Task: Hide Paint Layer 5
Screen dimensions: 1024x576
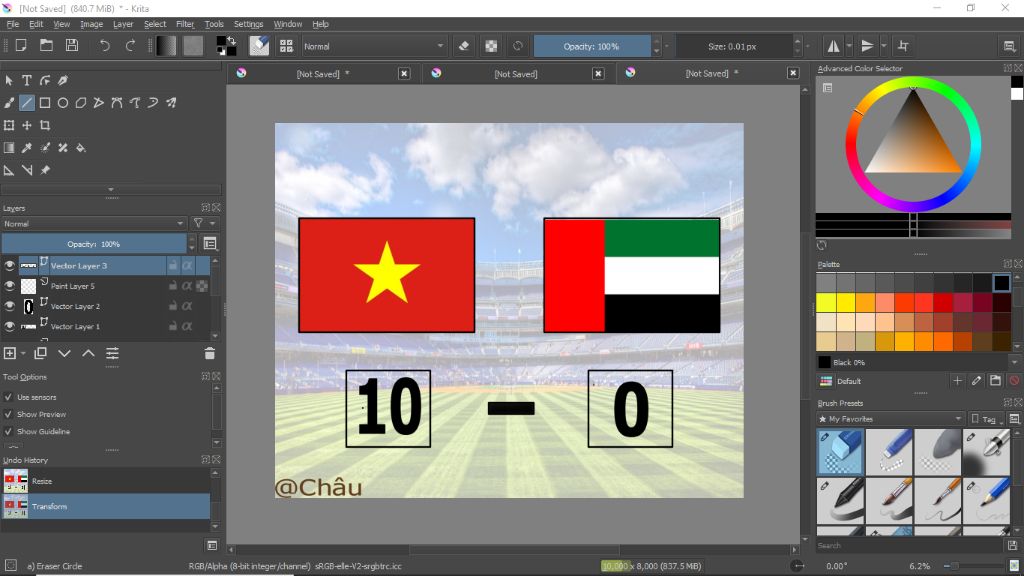Action: pos(9,286)
